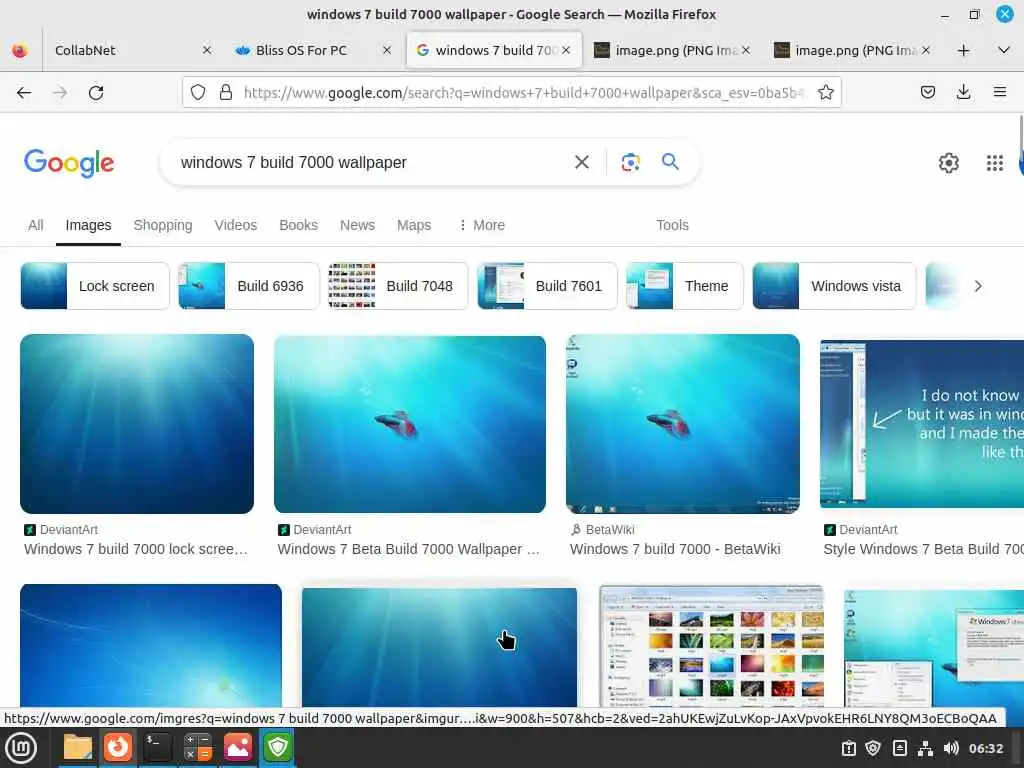The width and height of the screenshot is (1024, 768).
Task: Submit search with the magnifier icon
Action: coord(671,161)
